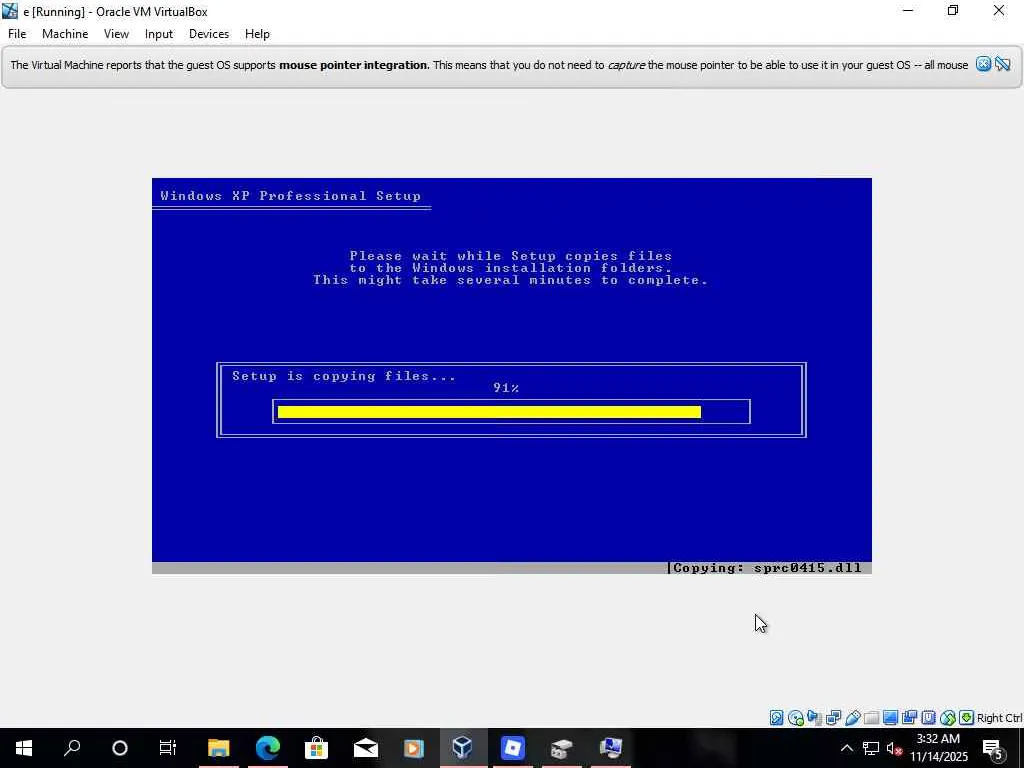Click the USB devices indicator
Image resolution: width=1024 pixels, height=768 pixels.
852,718
